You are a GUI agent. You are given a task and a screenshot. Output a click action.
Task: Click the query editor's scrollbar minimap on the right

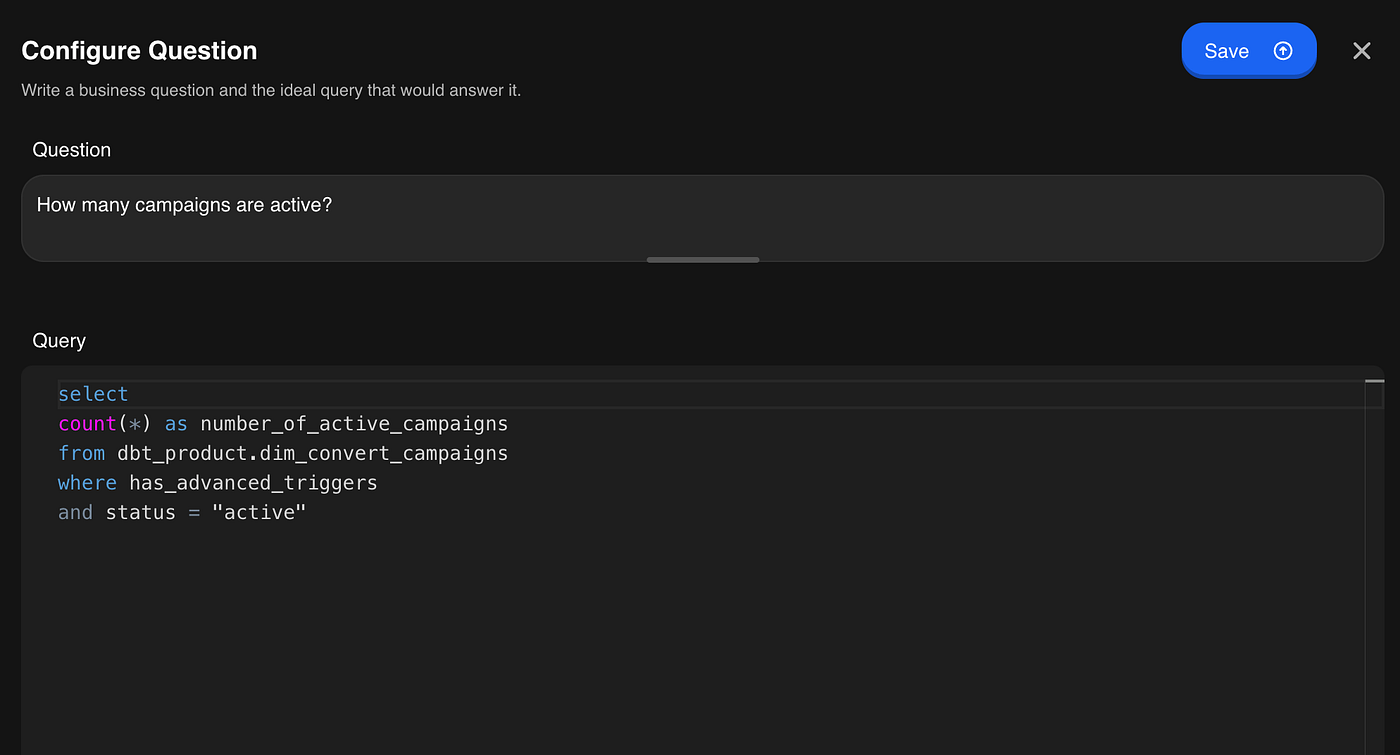click(x=1375, y=560)
